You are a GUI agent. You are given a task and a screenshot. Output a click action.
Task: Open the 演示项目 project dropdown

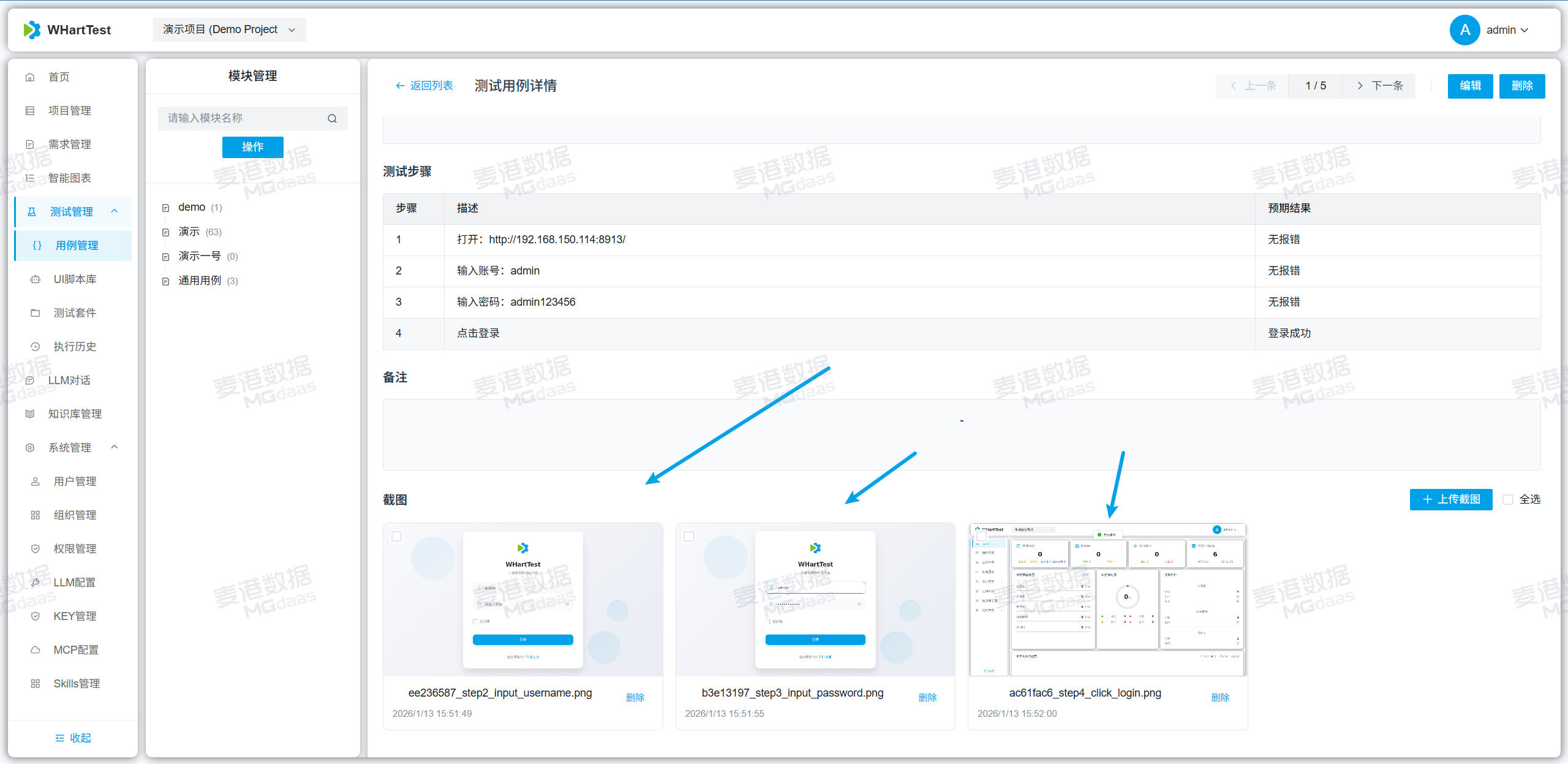coord(229,29)
